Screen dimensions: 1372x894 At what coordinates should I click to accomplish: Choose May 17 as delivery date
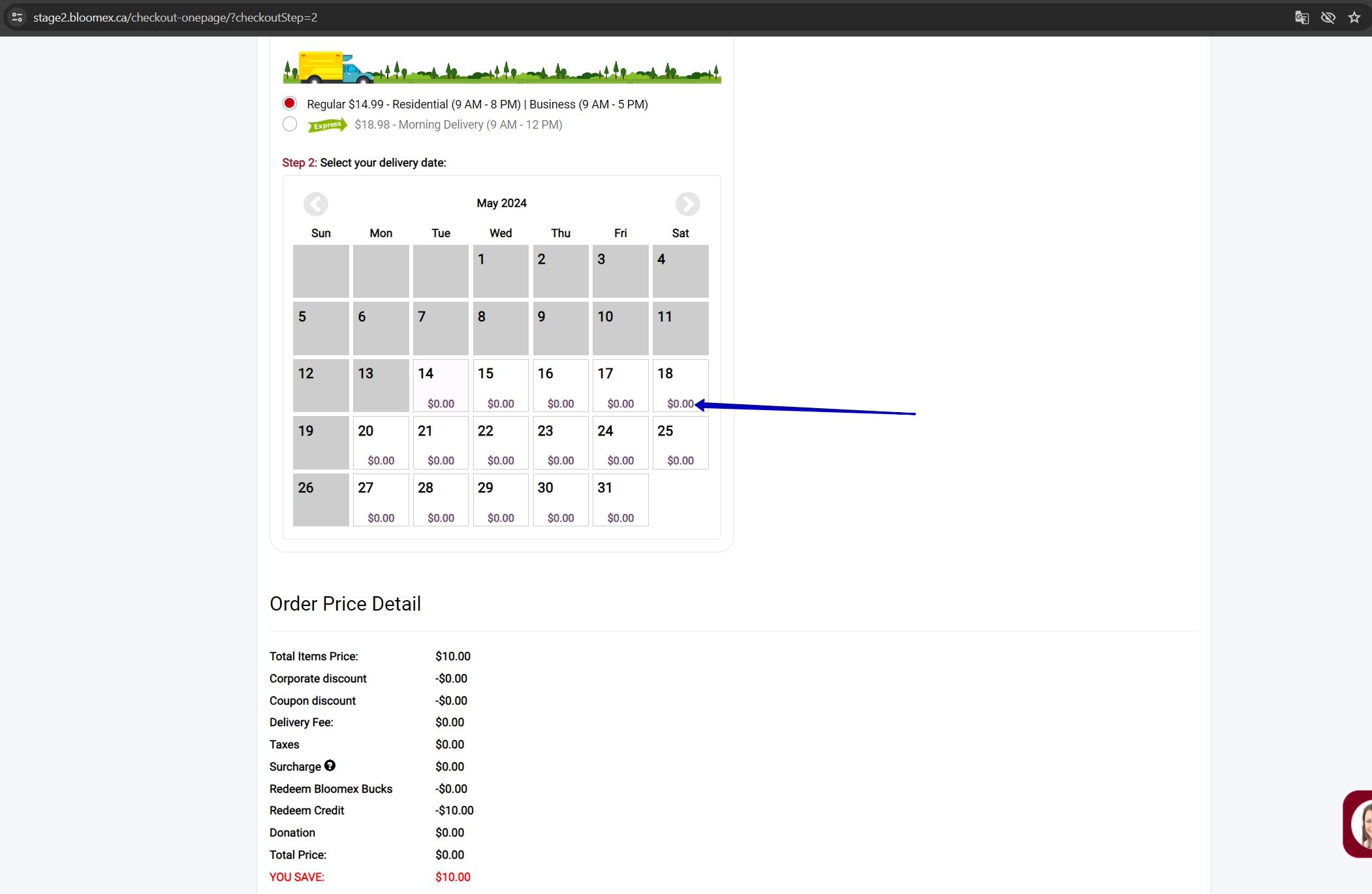tap(621, 386)
